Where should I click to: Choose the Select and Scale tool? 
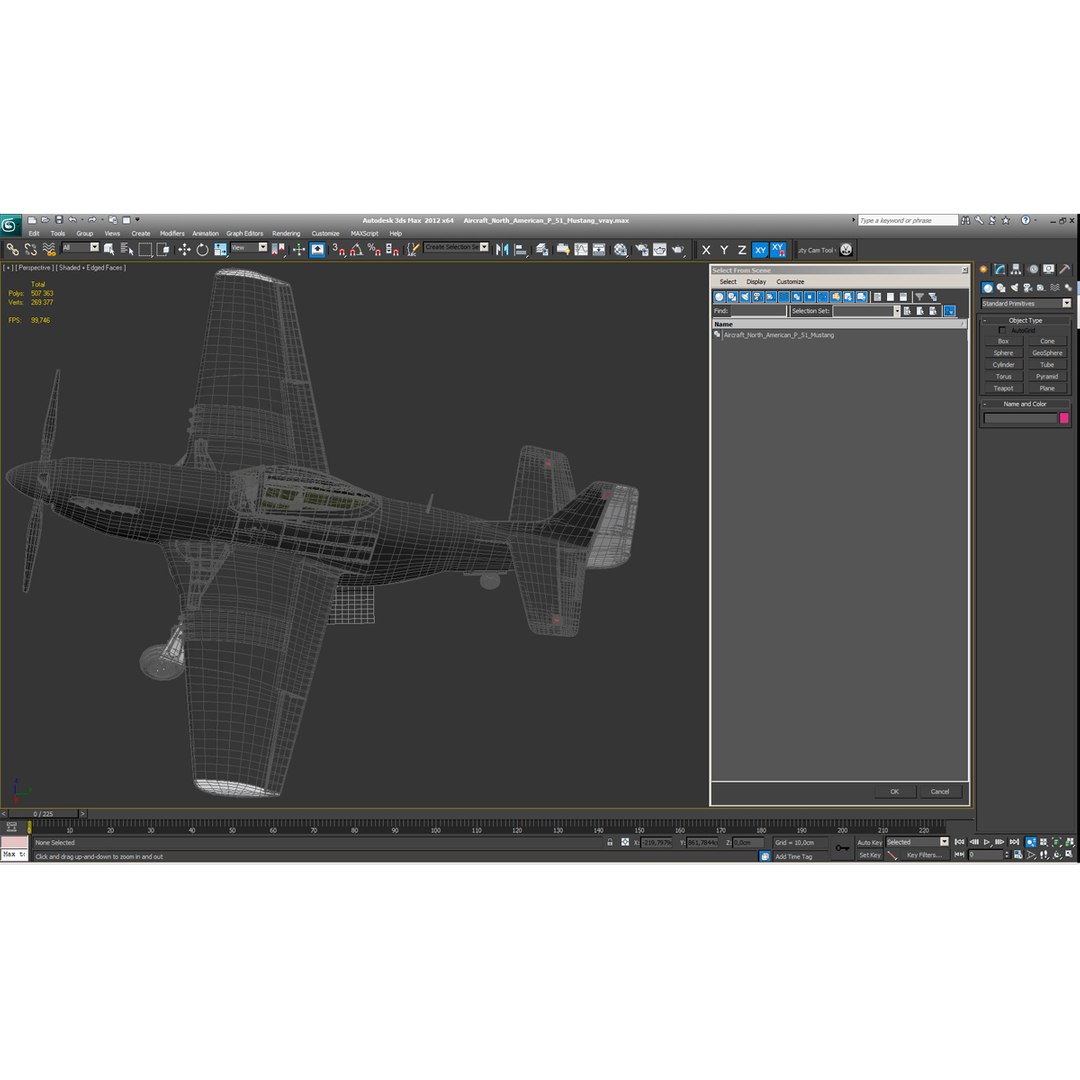(220, 249)
